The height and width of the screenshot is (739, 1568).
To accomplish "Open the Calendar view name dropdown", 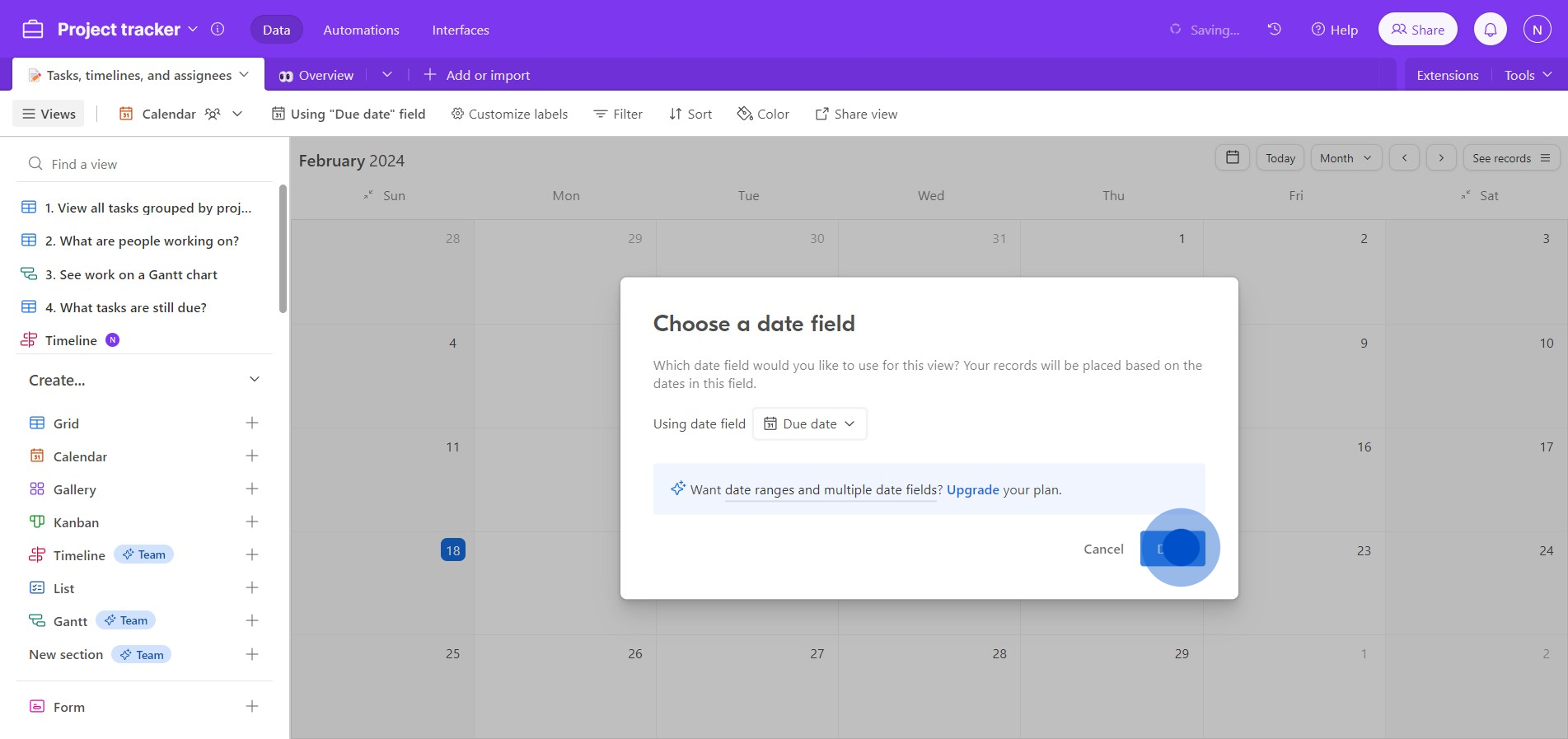I will click(x=237, y=114).
